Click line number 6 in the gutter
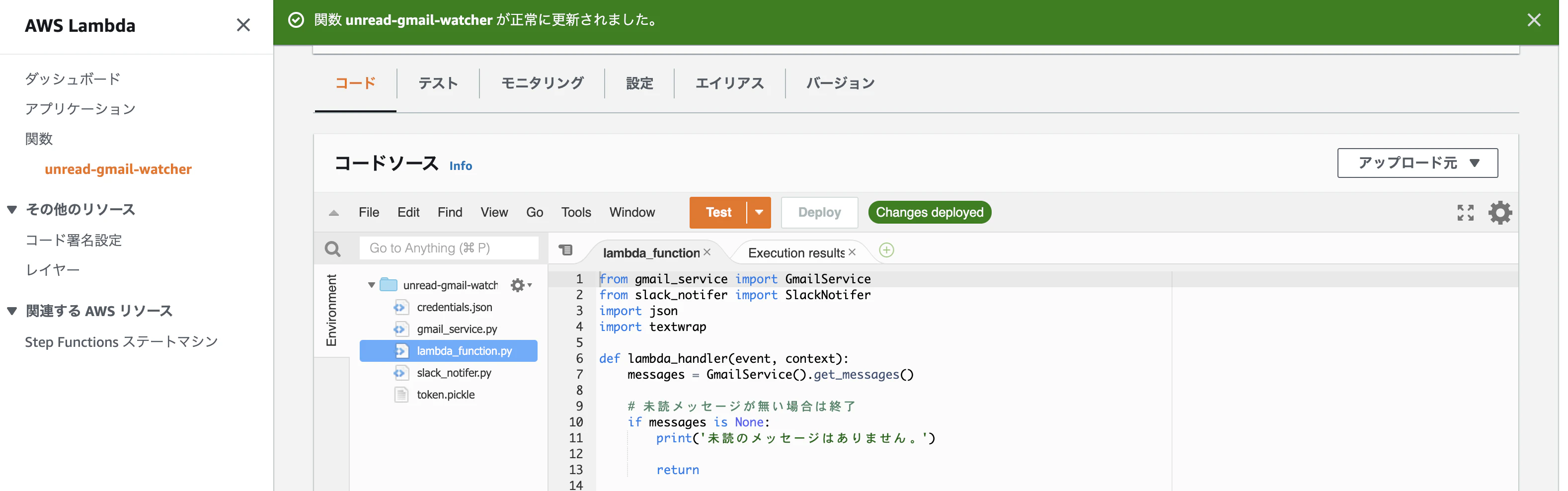This screenshot has width=1568, height=491. [579, 359]
